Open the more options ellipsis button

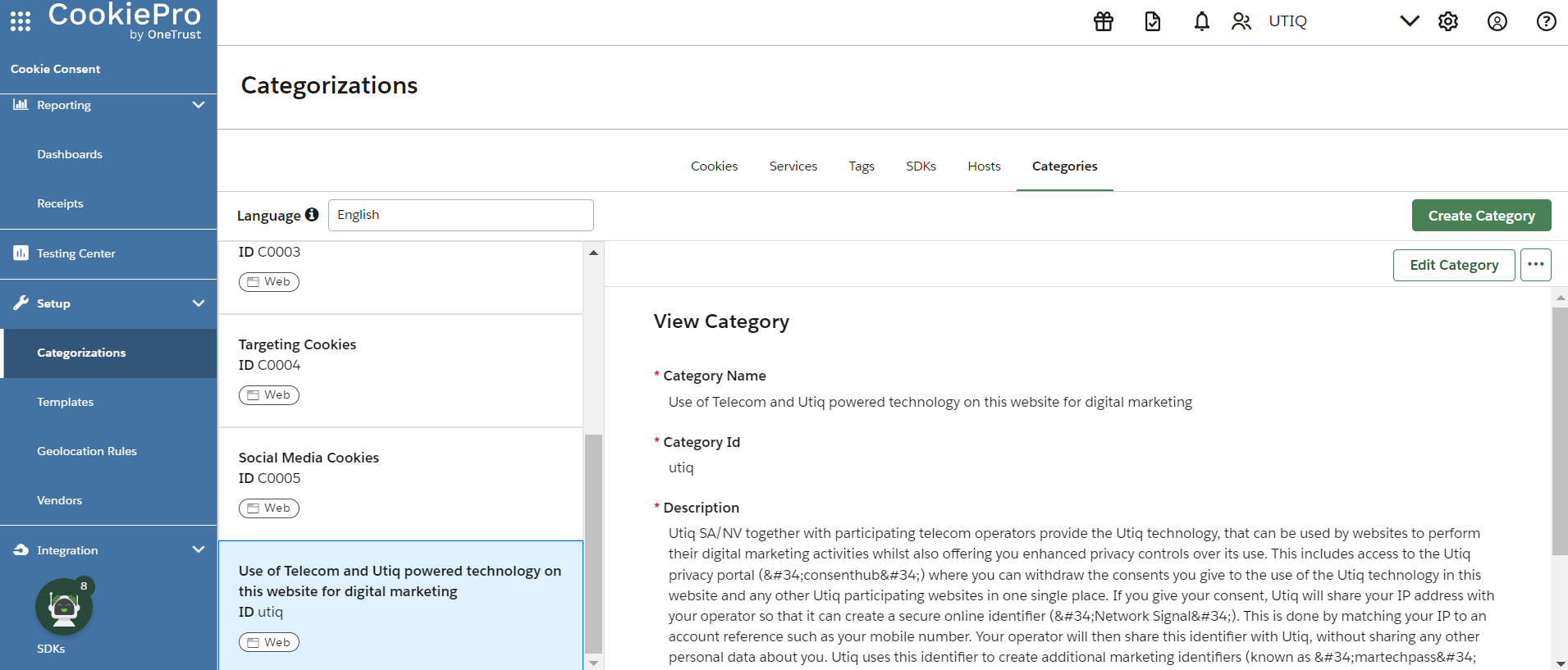click(1535, 265)
